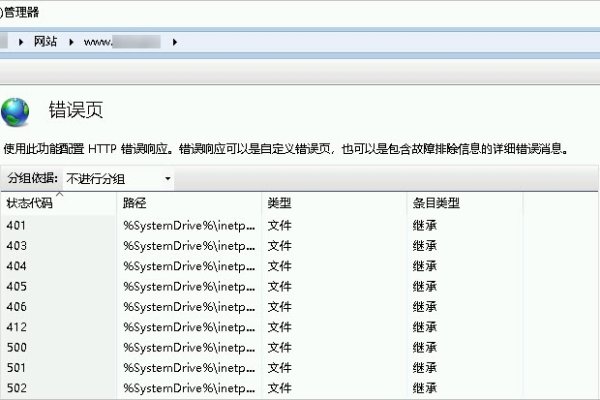Click the path cell in the 404 row

(189, 266)
